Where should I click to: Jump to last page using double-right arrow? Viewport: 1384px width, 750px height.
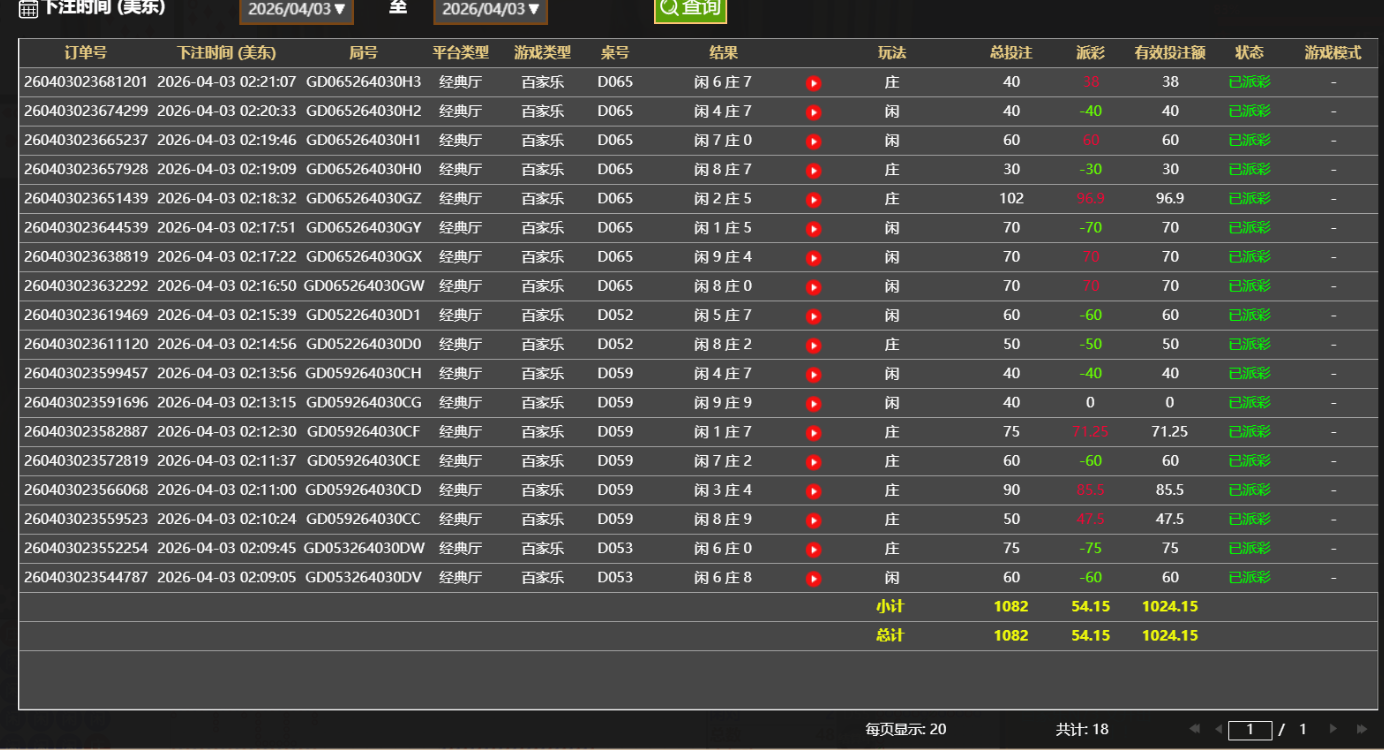[1361, 729]
